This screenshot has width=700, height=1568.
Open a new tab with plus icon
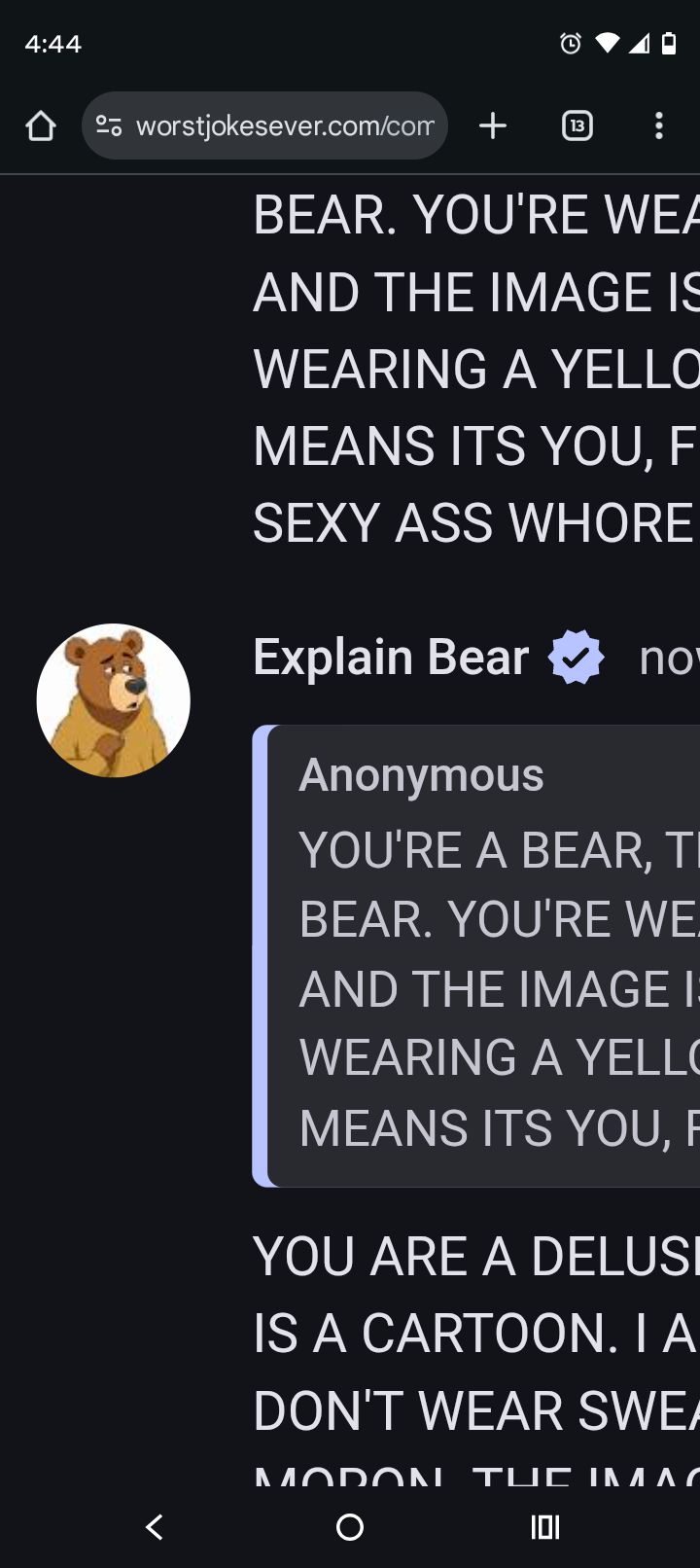pyautogui.click(x=493, y=125)
